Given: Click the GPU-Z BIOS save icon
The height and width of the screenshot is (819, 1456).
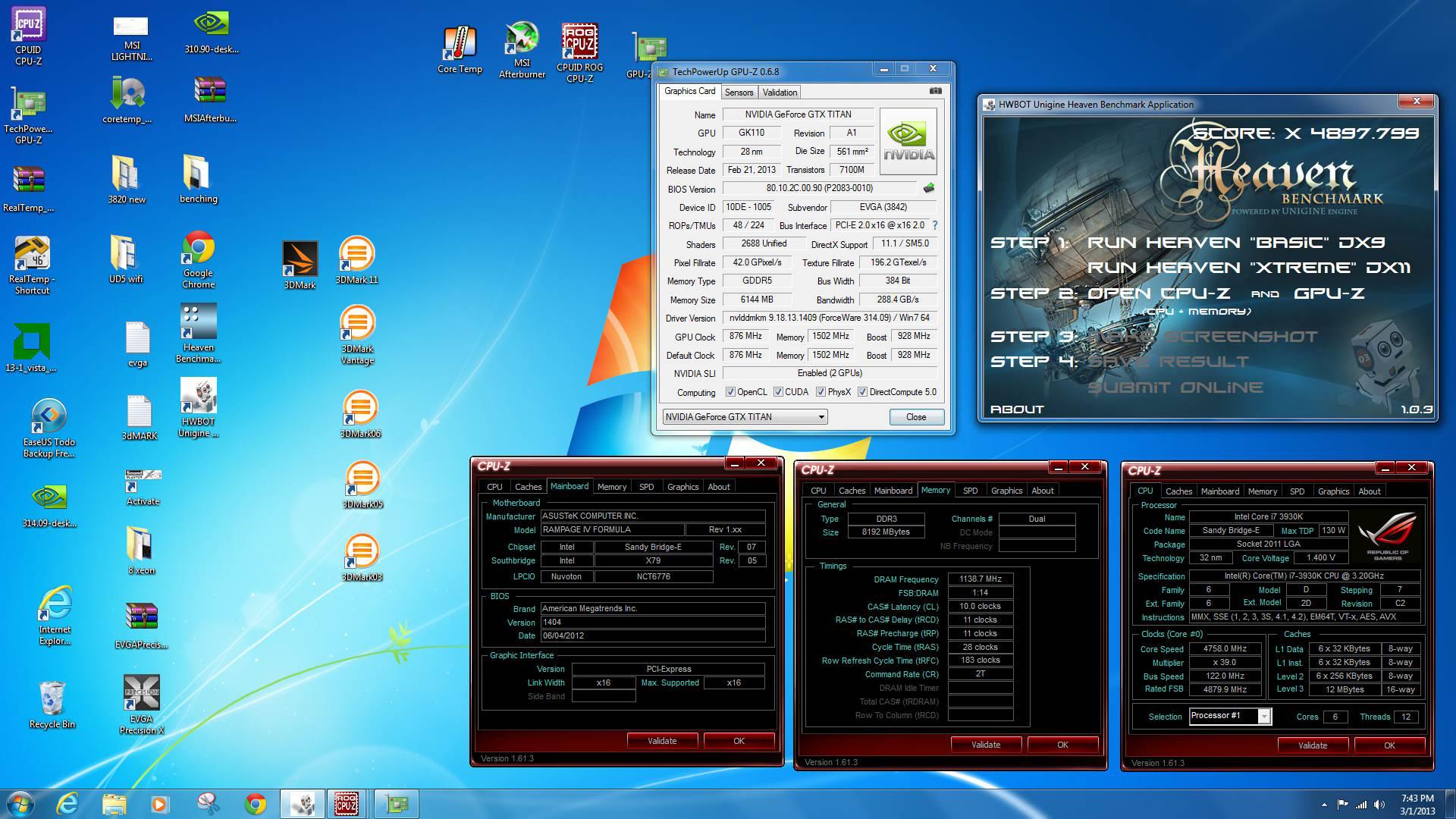Looking at the screenshot, I should [x=928, y=188].
